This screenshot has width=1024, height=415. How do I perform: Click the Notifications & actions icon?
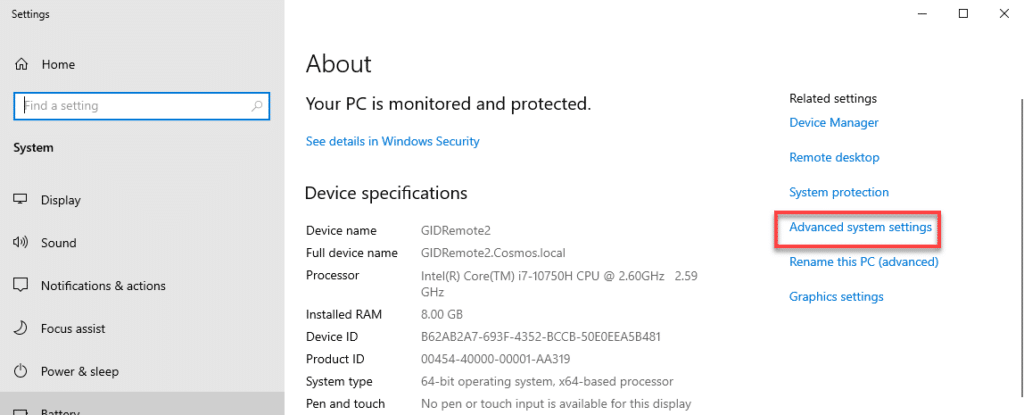tap(21, 286)
